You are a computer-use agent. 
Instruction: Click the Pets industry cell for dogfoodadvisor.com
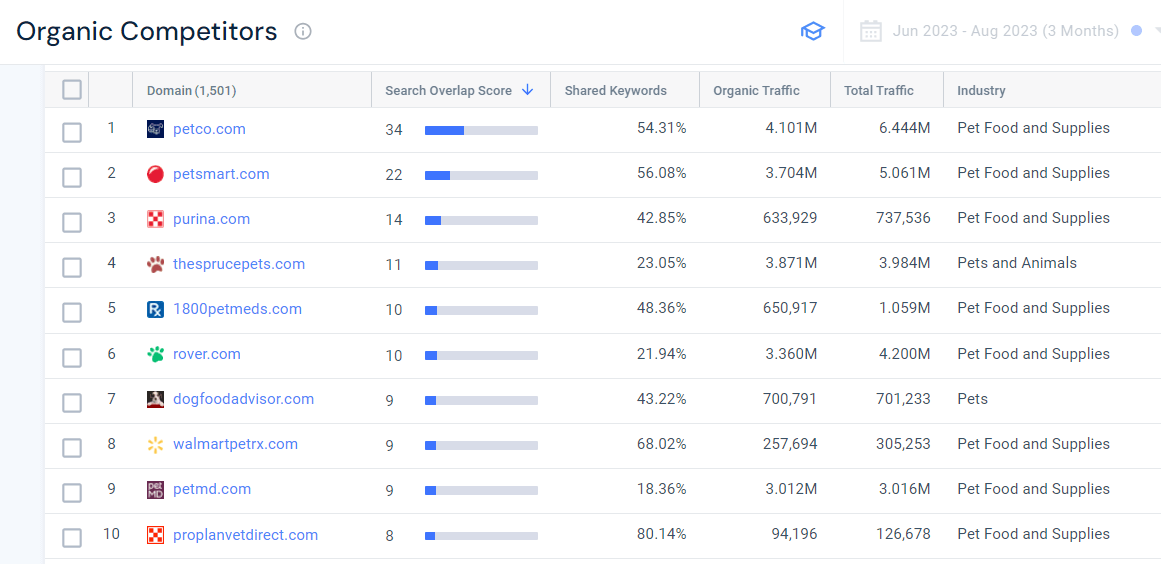[x=972, y=399]
